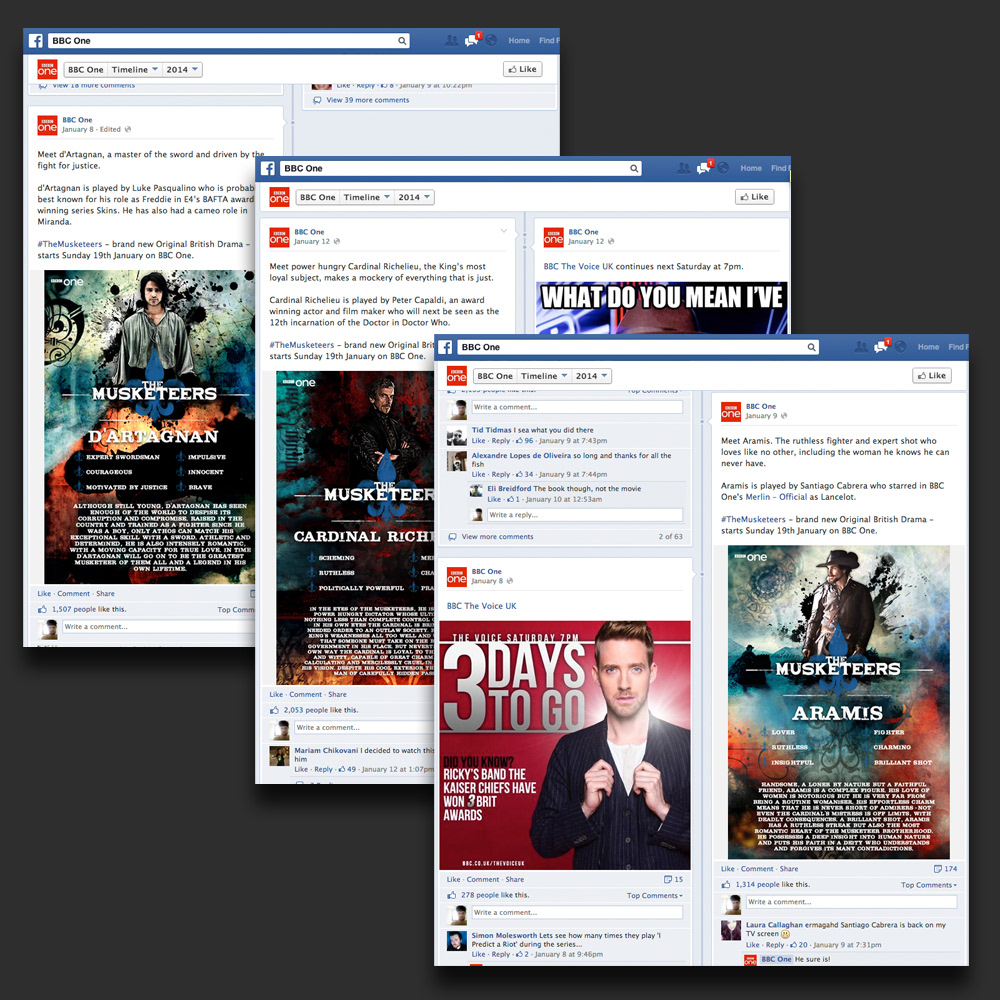The width and height of the screenshot is (1000, 1000).
Task: Click Write a comment field under d'Artagnan post
Action: (159, 626)
